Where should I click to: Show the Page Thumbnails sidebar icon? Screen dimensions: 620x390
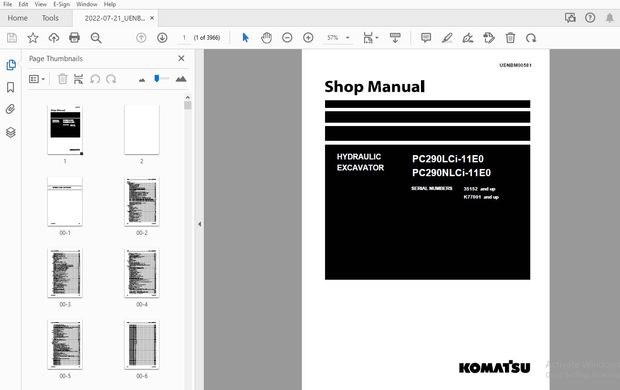click(x=11, y=65)
